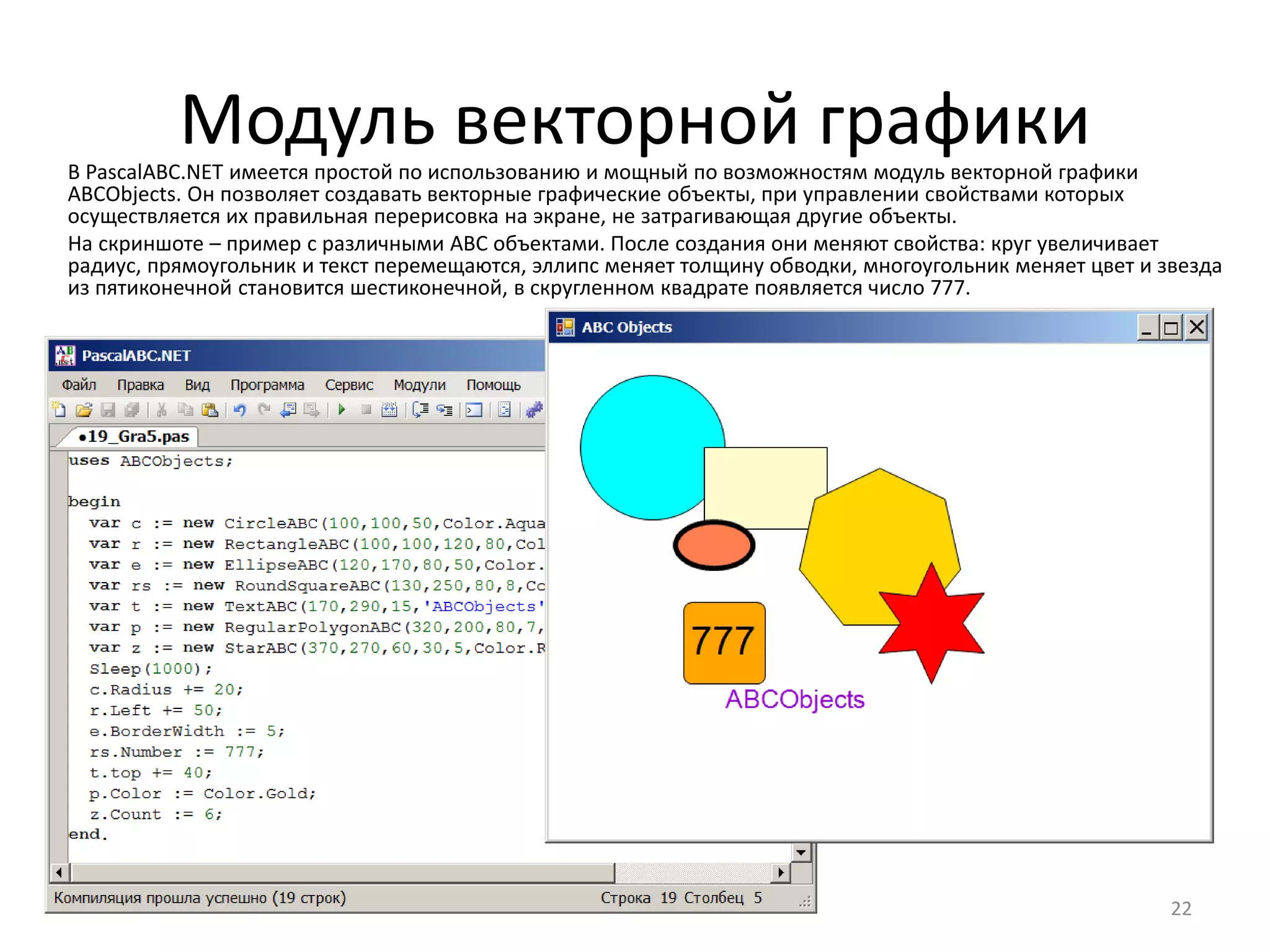Click horizontal scrollbar left arrow
Screen dimensions: 1270x952
(59, 873)
